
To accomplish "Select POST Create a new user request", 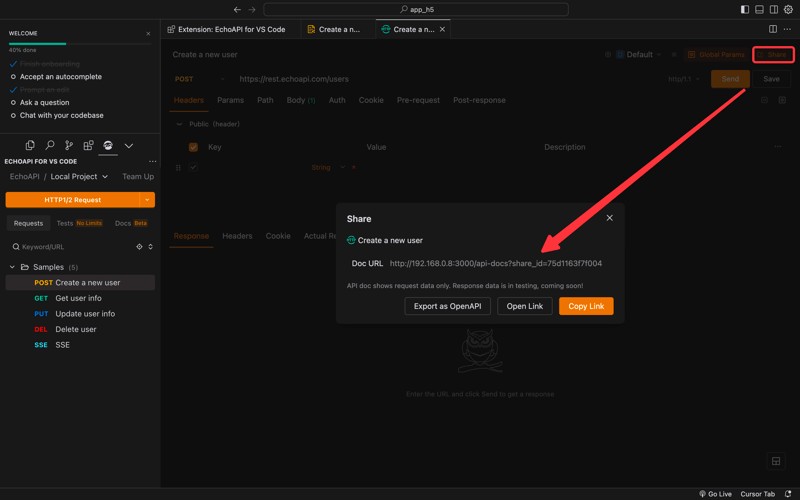I will [80, 283].
